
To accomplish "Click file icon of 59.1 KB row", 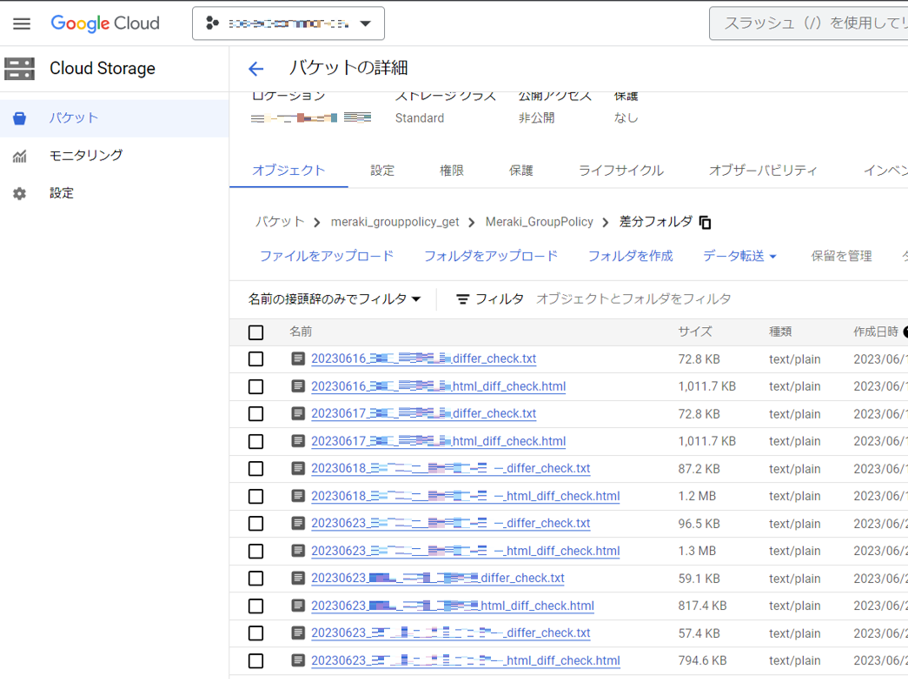I will click(x=298, y=578).
